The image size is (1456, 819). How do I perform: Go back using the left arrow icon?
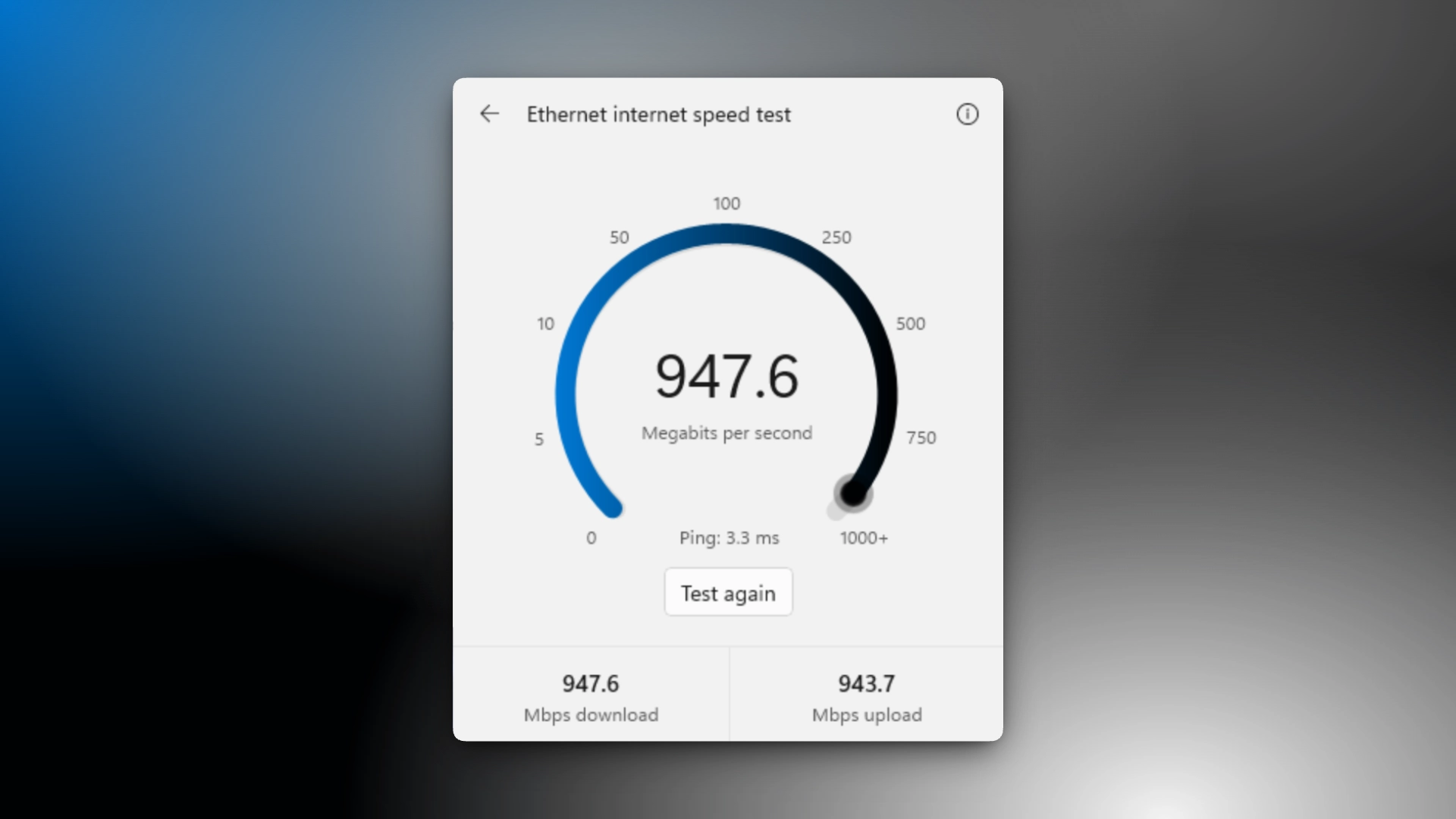pyautogui.click(x=490, y=114)
